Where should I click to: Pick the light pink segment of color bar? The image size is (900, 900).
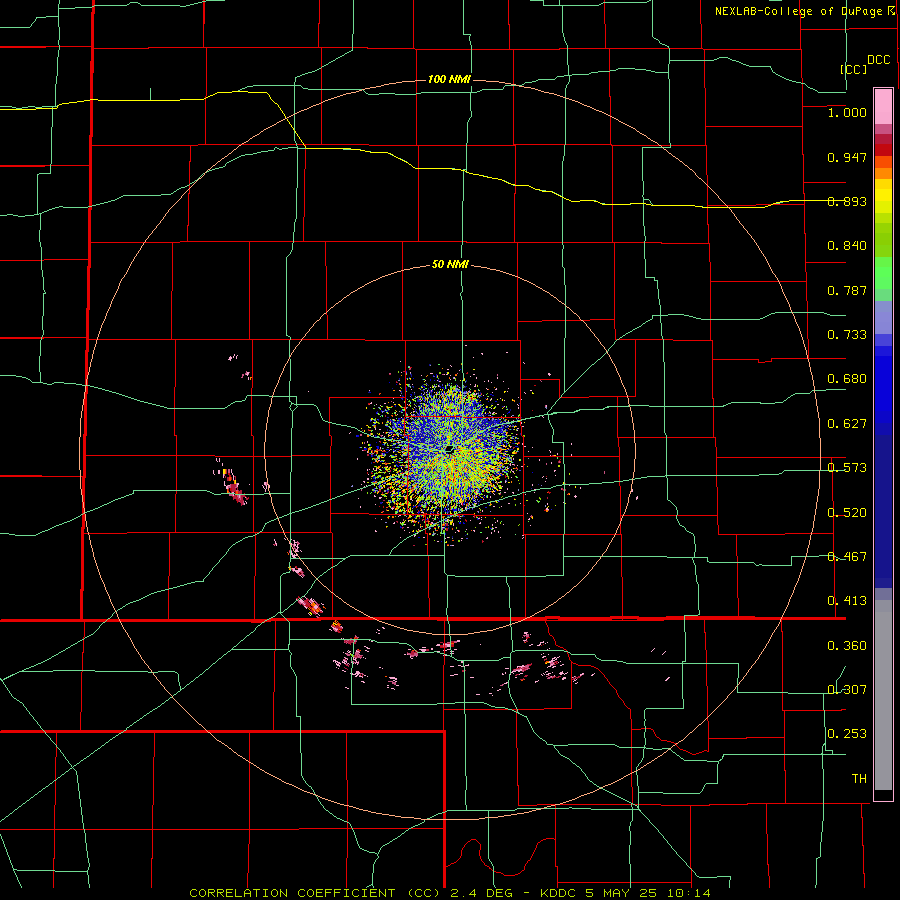point(883,107)
